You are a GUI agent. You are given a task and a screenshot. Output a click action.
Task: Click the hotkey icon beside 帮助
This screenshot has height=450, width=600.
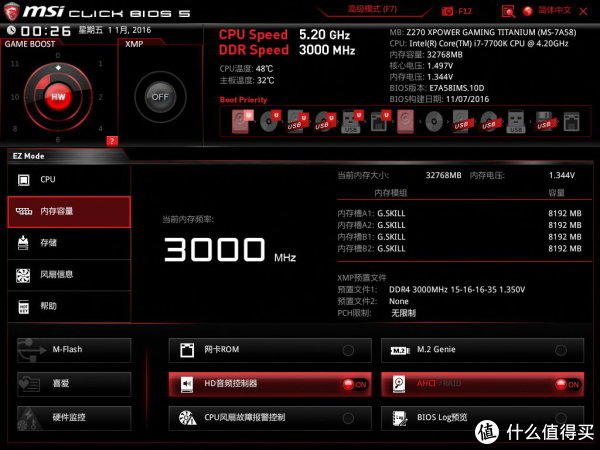[24, 307]
